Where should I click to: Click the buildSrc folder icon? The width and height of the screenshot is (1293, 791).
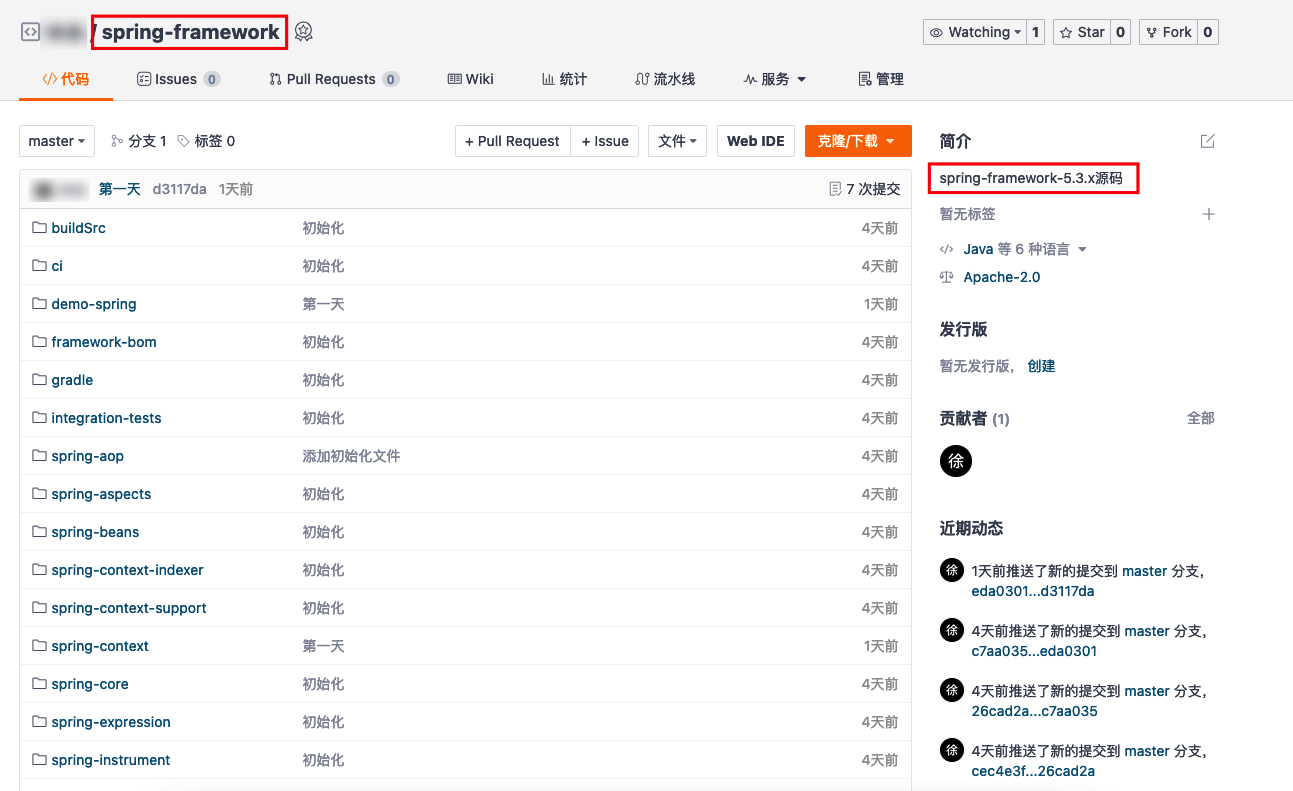click(40, 228)
